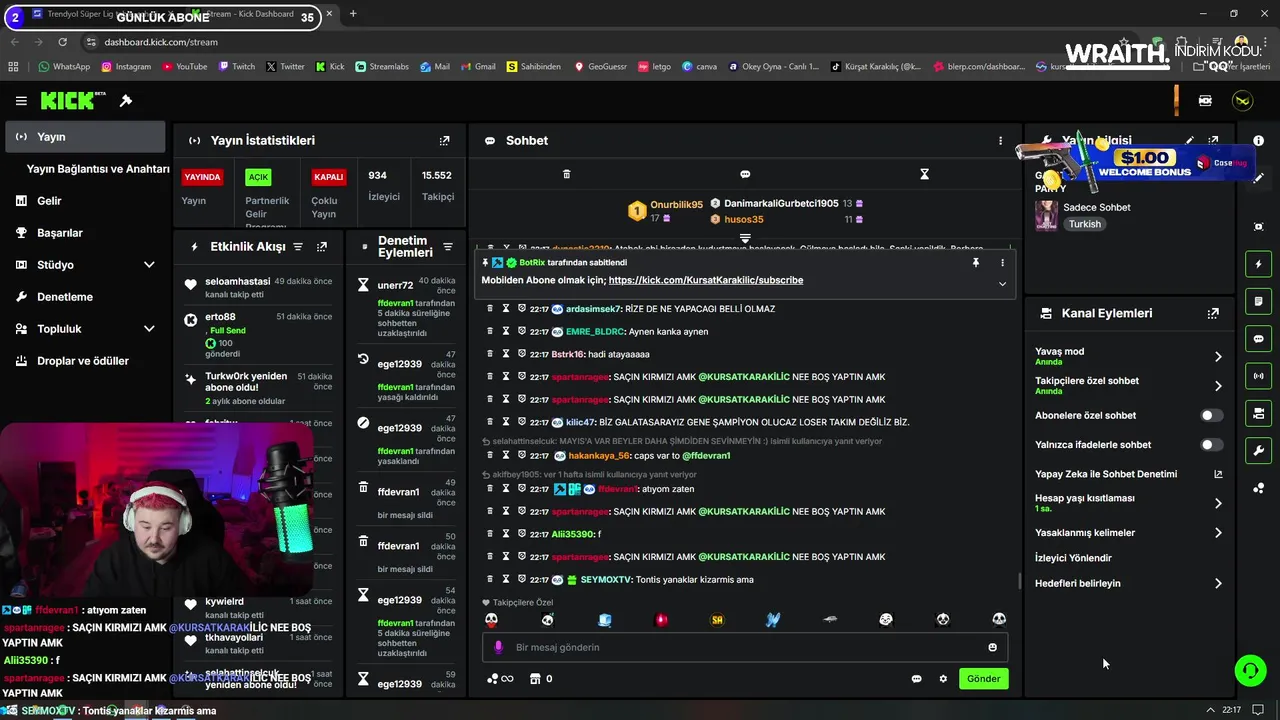Click the trash icon in the chat toolbar
Screen dimensions: 1280x720
click(x=566, y=174)
